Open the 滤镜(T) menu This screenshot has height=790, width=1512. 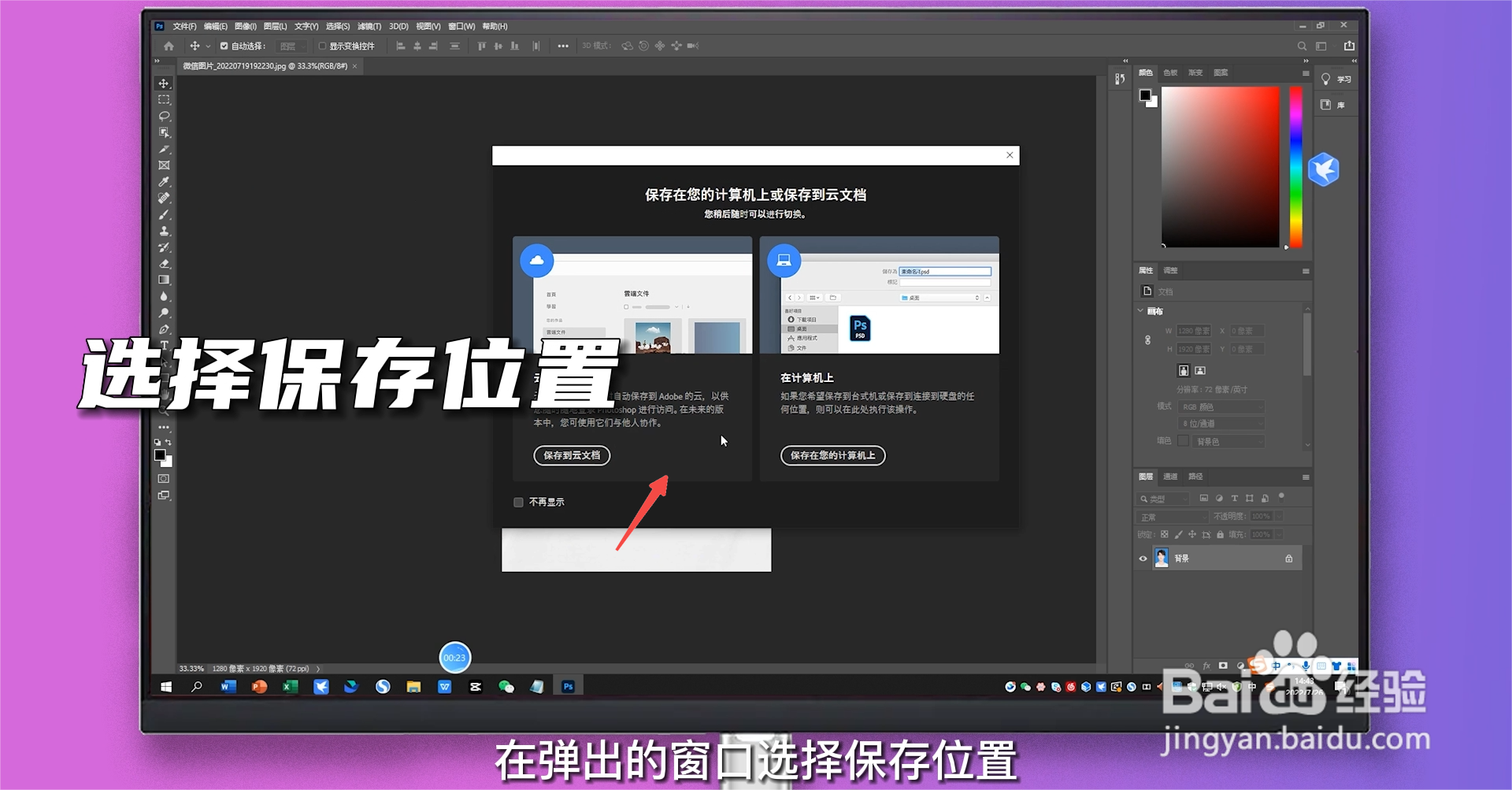369,26
